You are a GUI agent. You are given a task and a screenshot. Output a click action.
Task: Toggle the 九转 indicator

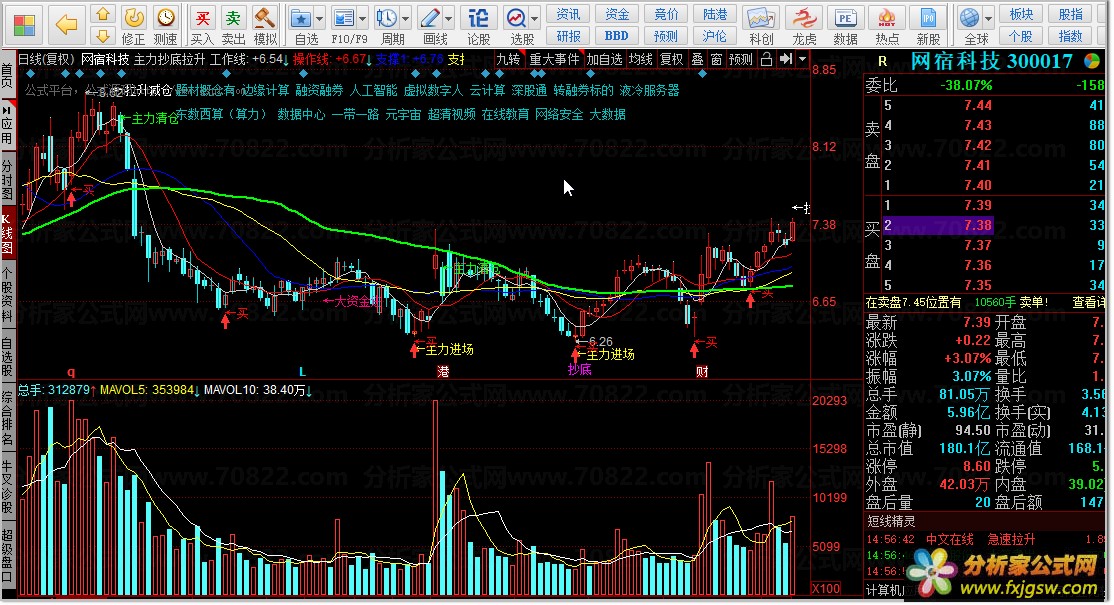508,60
